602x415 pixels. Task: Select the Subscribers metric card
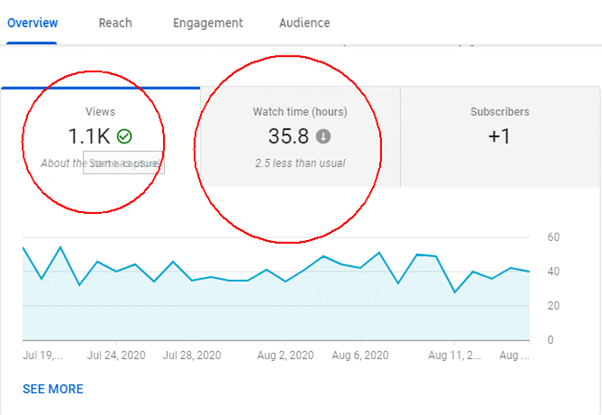coord(500,137)
